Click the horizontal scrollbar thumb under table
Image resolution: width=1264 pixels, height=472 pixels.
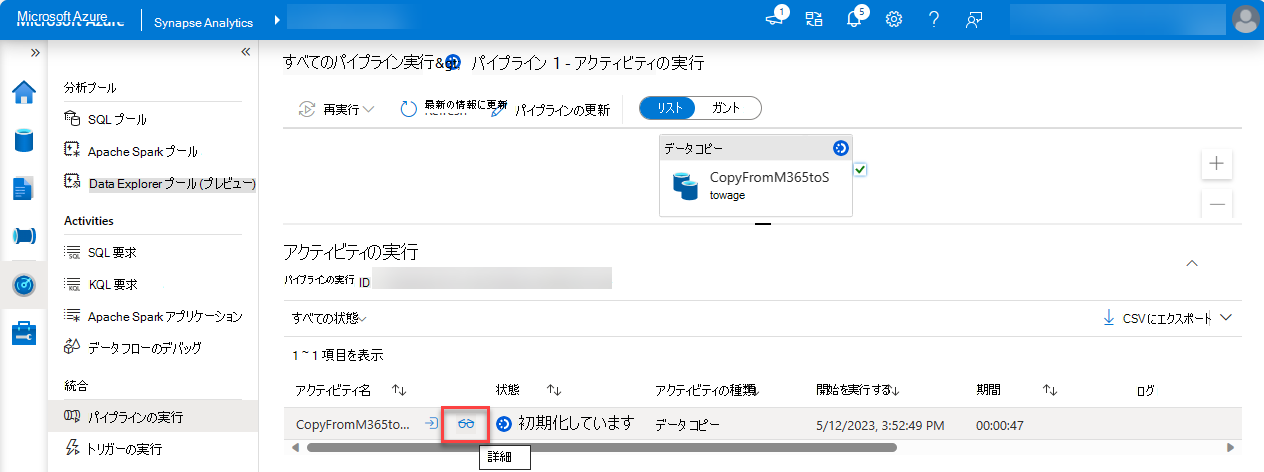point(601,447)
